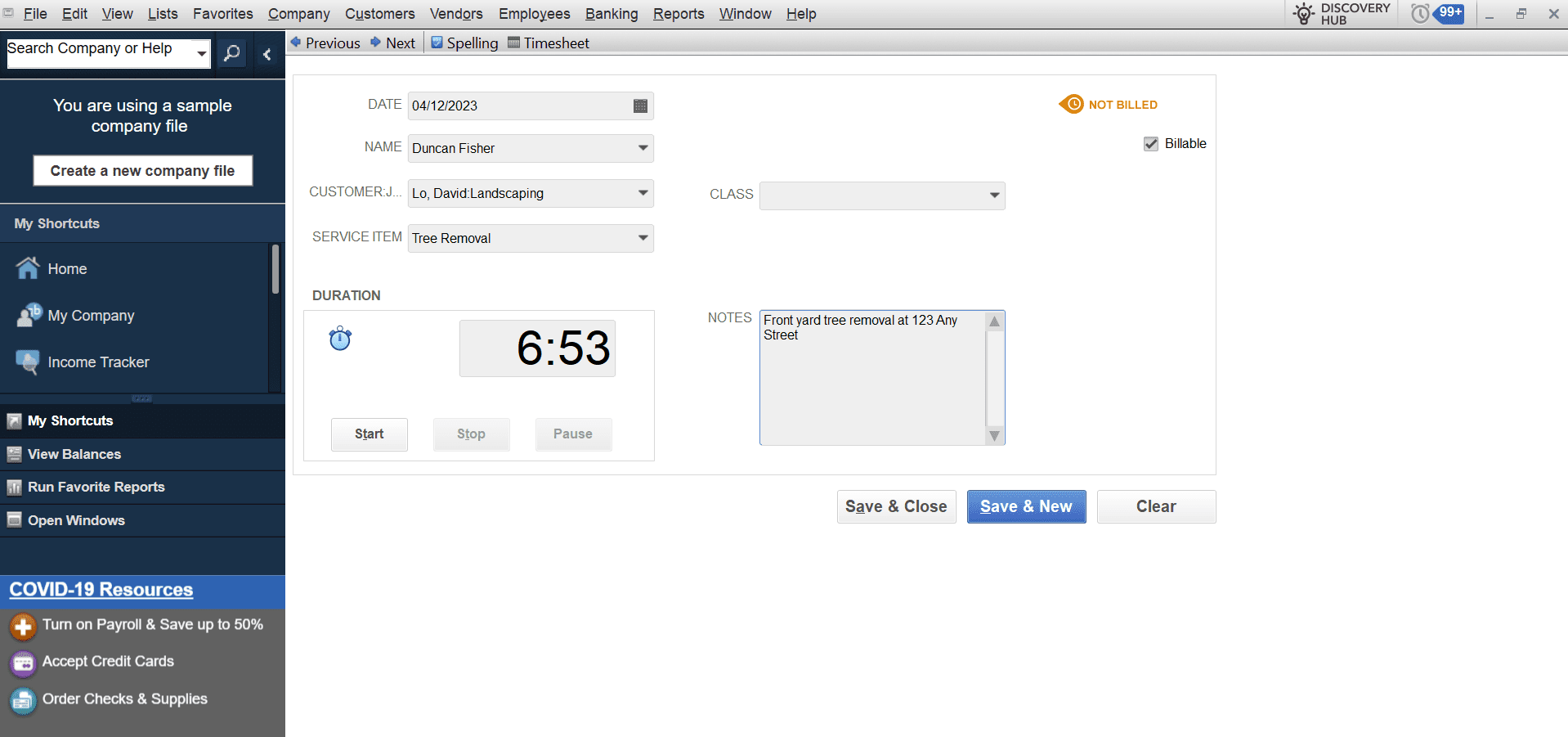
Task: Run Spelling check
Action: pyautogui.click(x=464, y=43)
